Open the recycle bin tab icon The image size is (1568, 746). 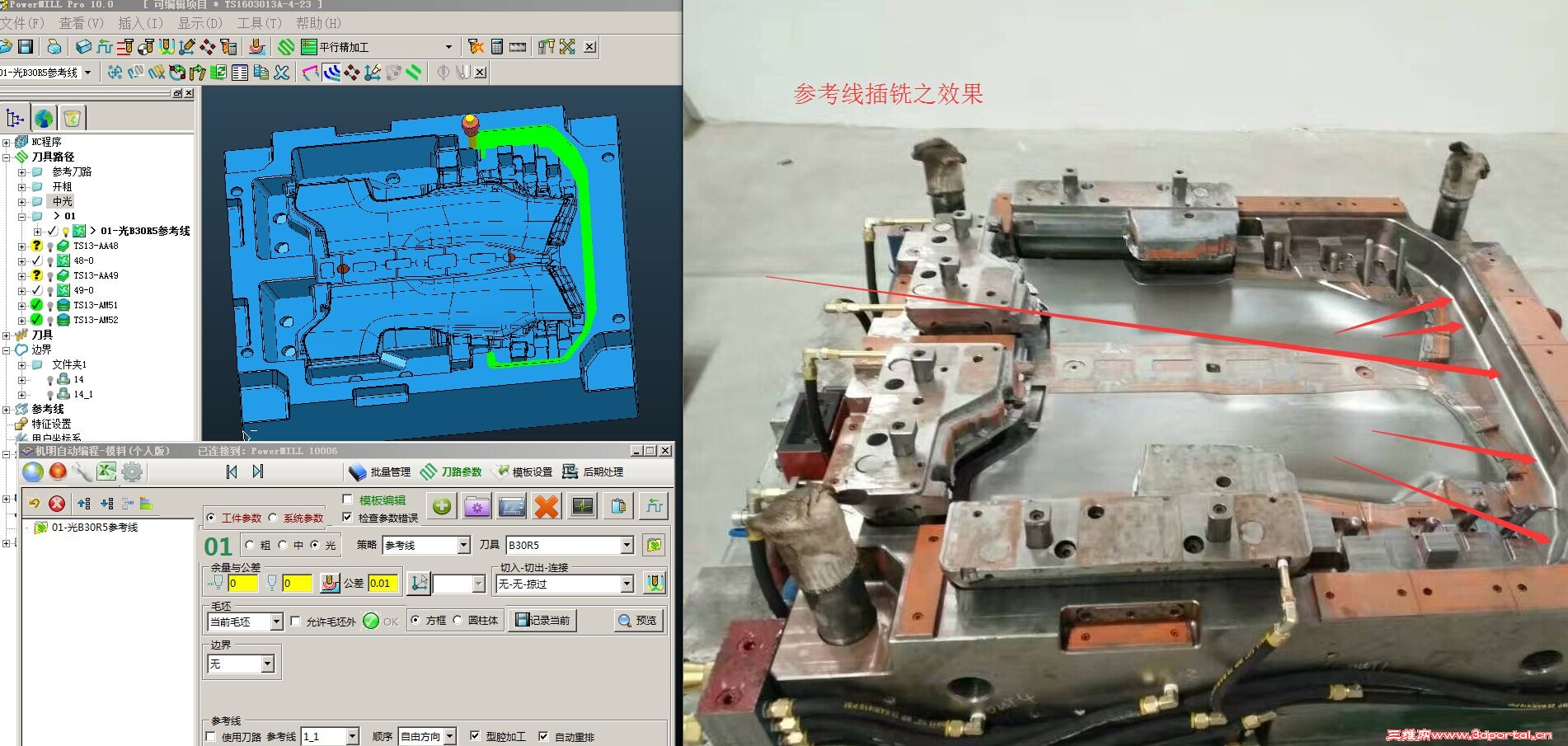(72, 118)
